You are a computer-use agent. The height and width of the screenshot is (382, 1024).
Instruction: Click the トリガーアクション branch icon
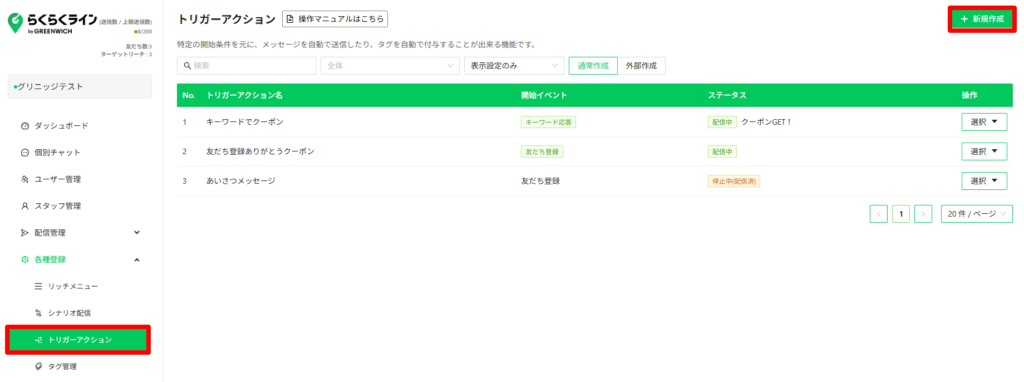pyautogui.click(x=39, y=340)
